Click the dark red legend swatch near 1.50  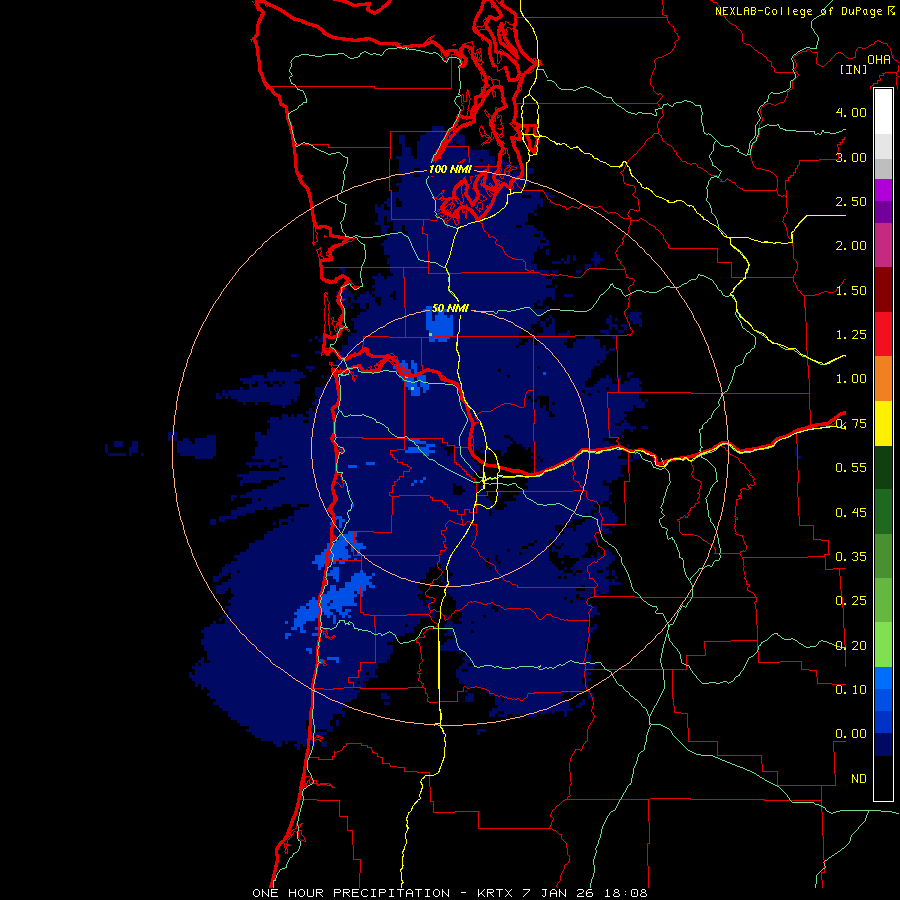pos(883,290)
